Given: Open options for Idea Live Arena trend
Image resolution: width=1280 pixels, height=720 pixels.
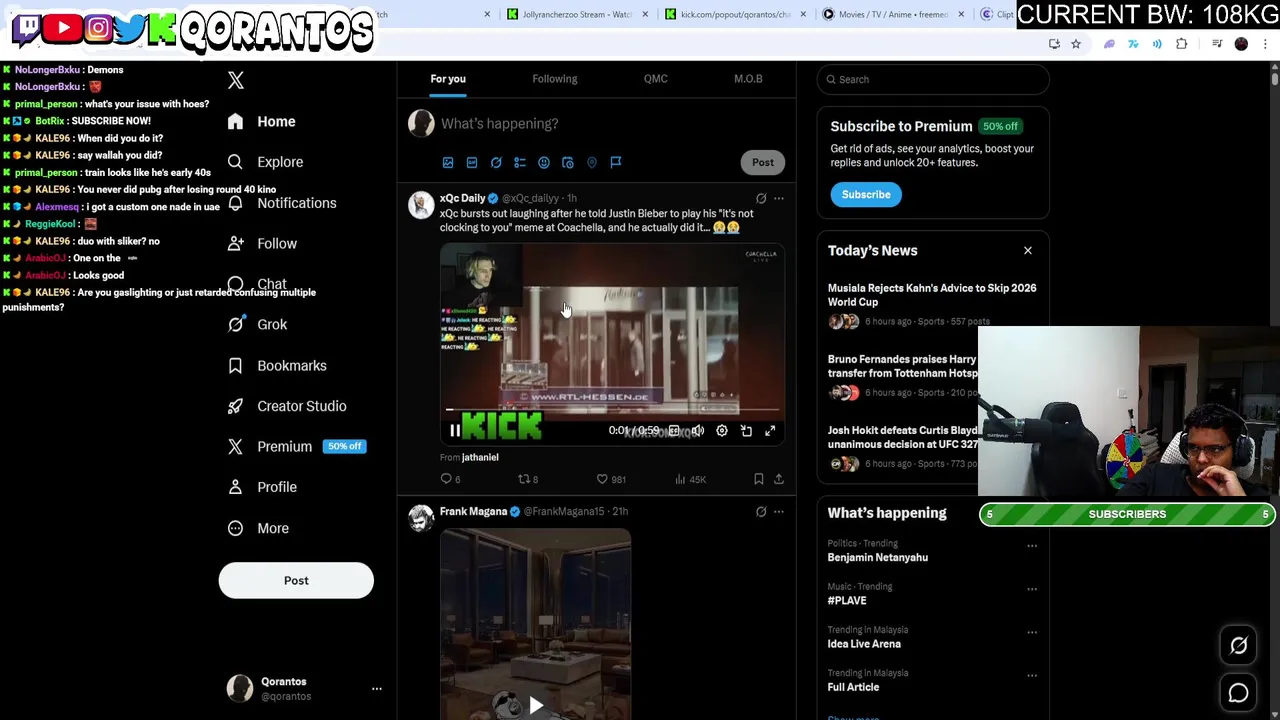Looking at the screenshot, I should tap(1032, 632).
